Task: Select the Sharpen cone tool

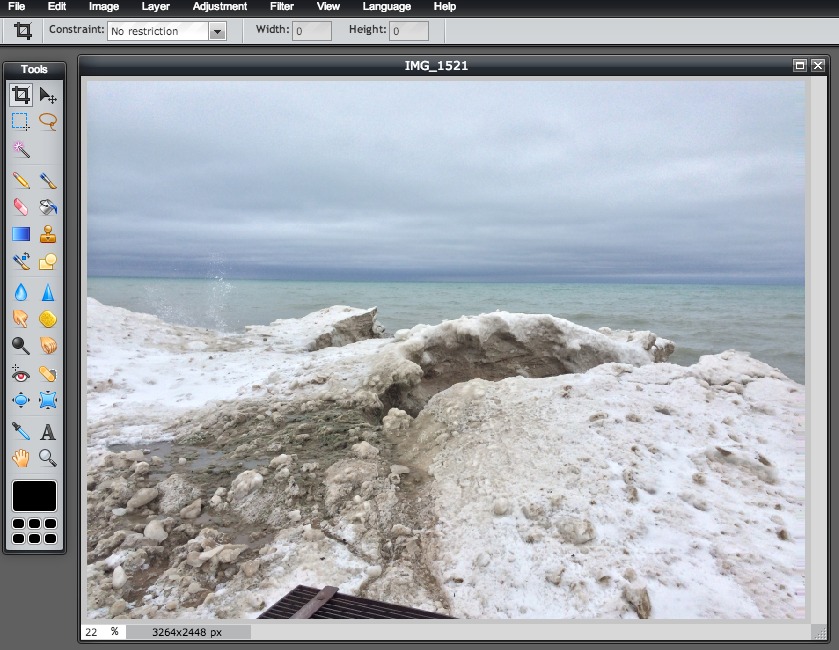Action: [x=48, y=292]
